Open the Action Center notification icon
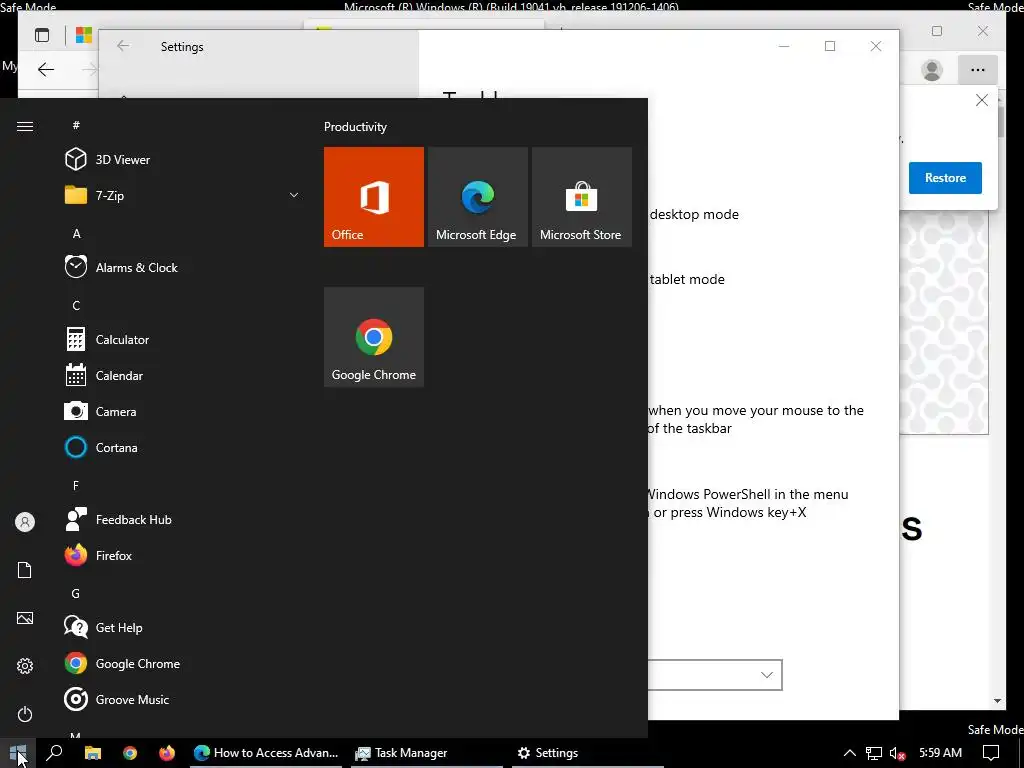The width and height of the screenshot is (1024, 768). (x=991, y=753)
